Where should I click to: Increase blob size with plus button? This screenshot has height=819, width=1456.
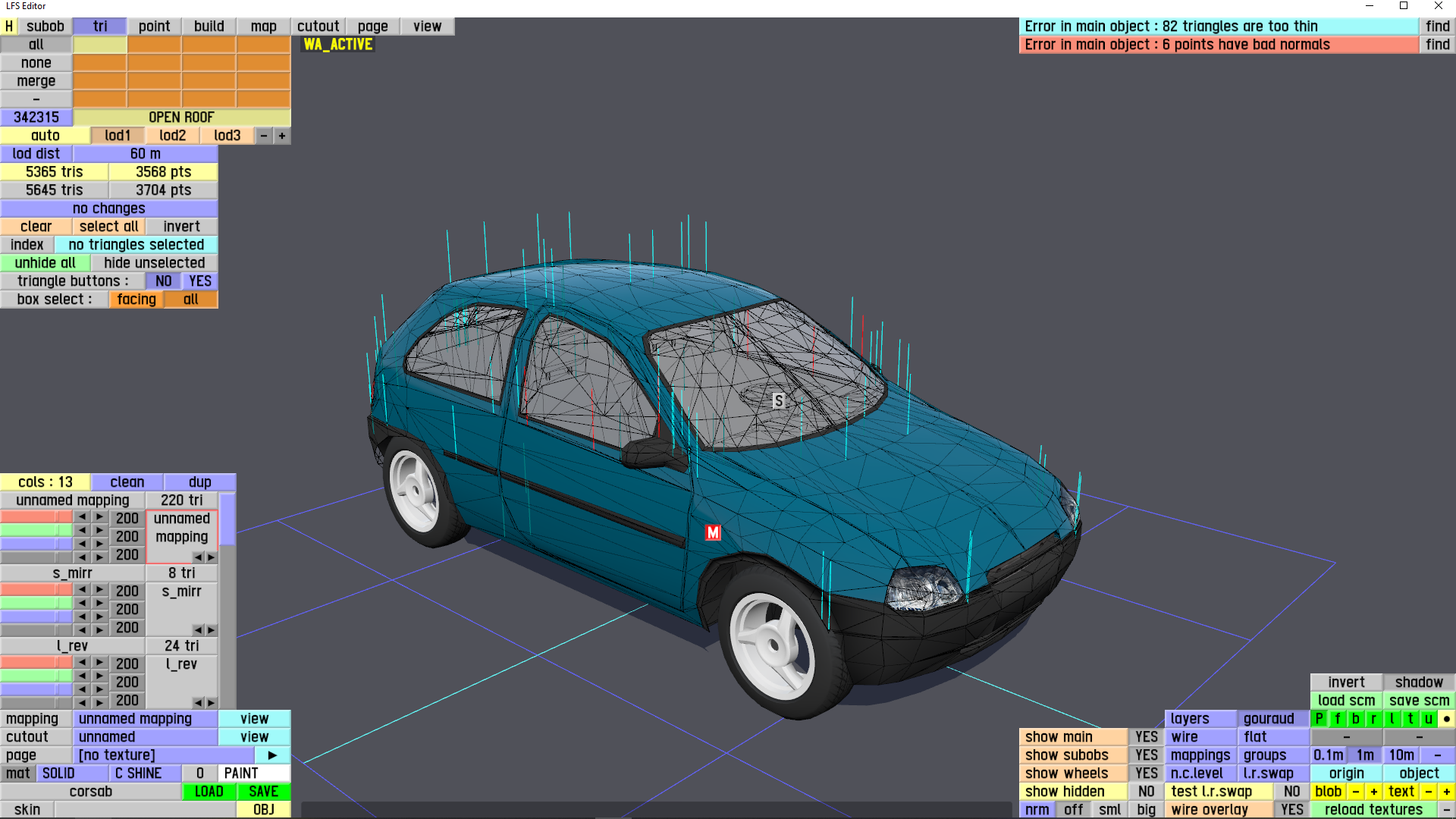tap(1373, 792)
